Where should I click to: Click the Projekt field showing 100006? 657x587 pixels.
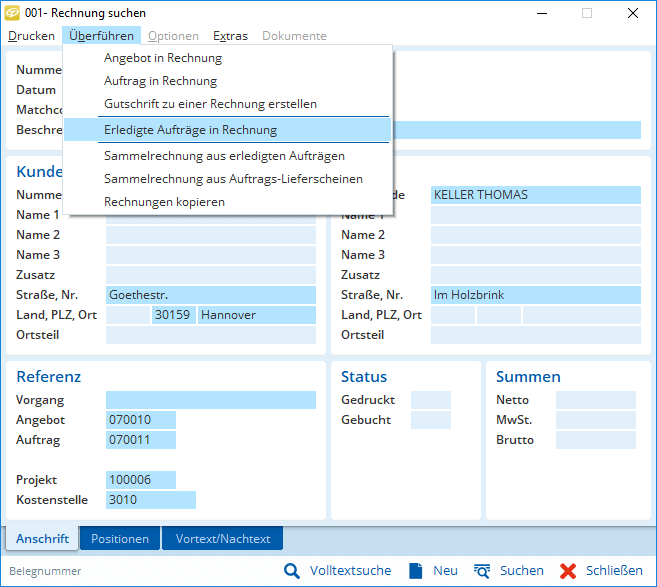point(140,480)
